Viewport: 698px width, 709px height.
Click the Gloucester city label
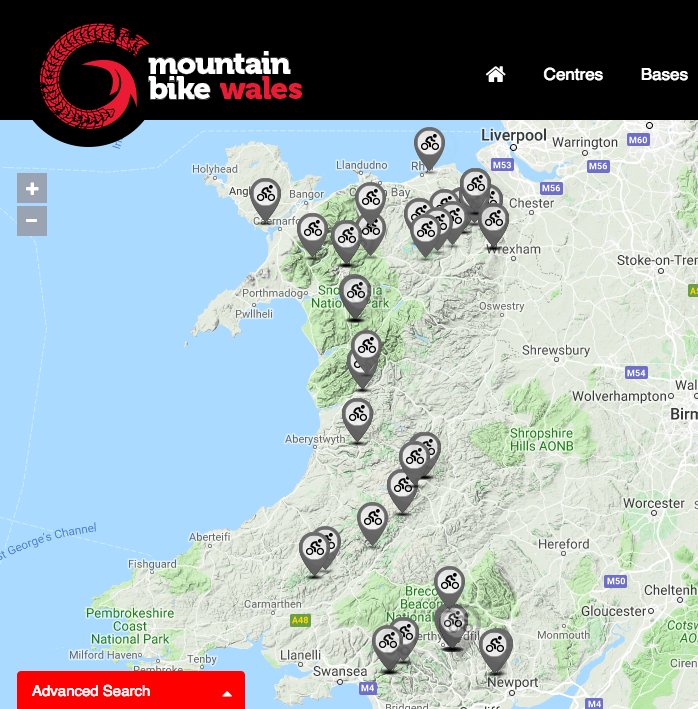(x=614, y=611)
